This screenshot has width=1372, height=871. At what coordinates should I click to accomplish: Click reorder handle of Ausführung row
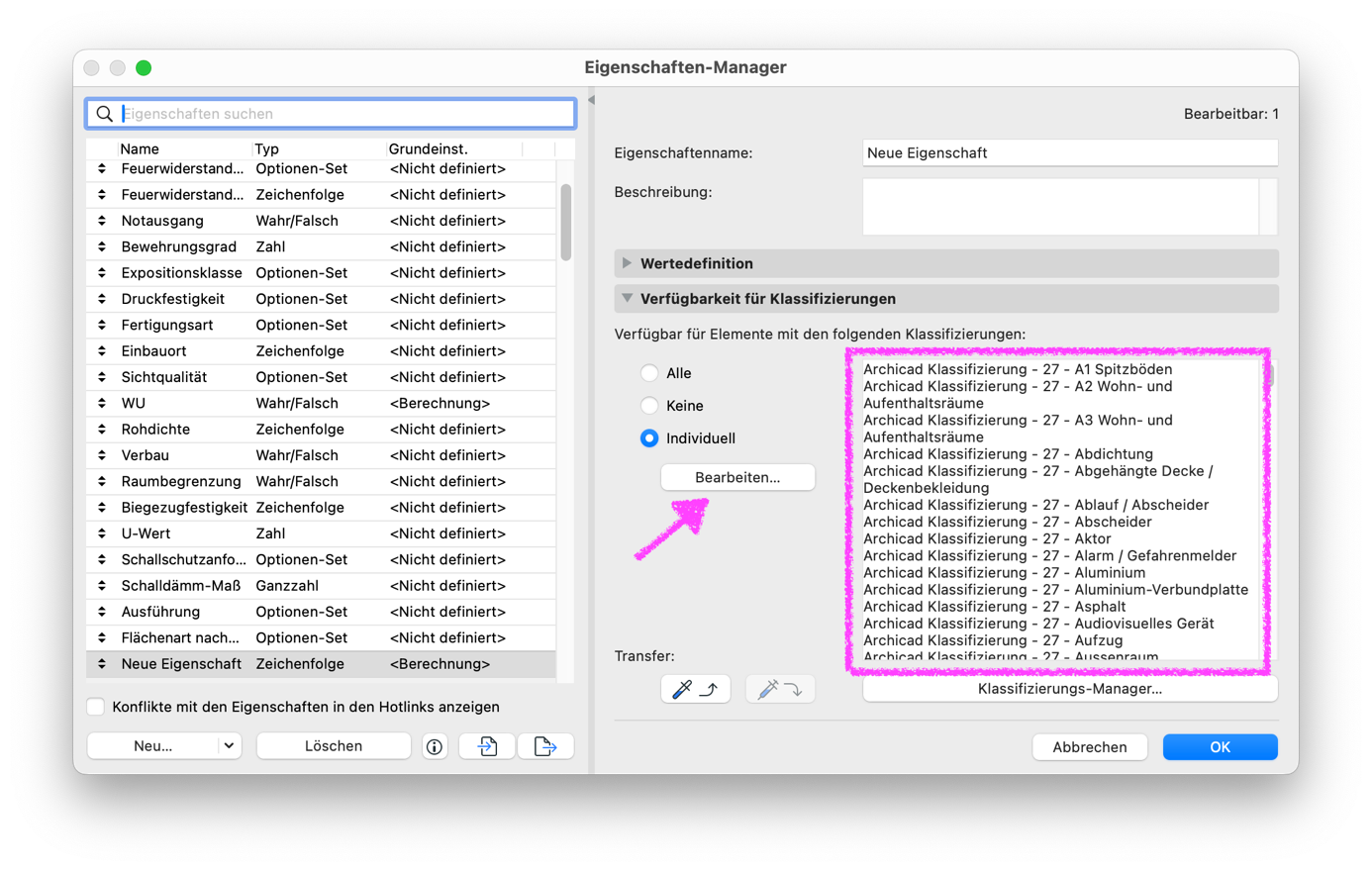[102, 612]
